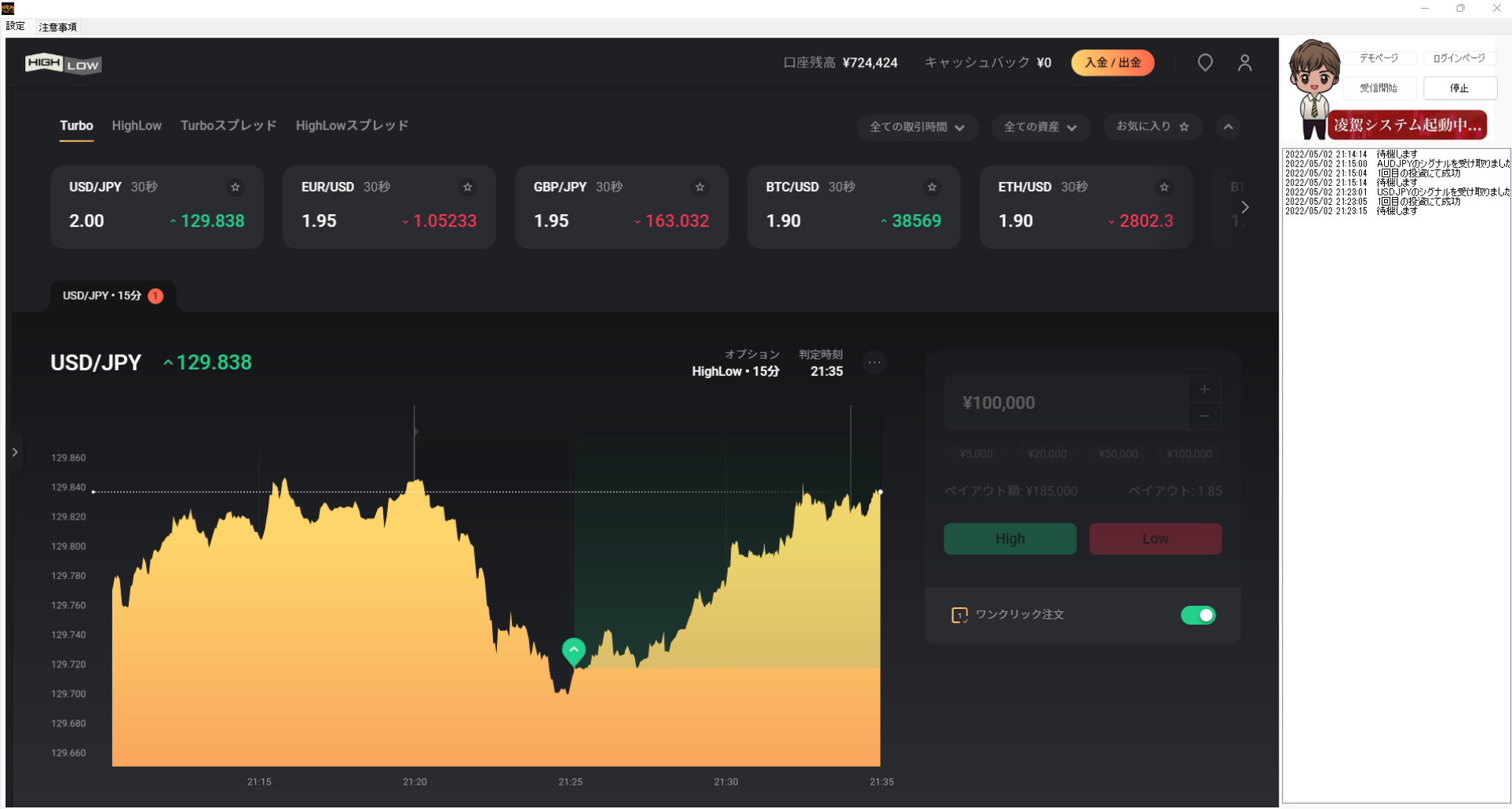Select the ¥100,000 preset amount

1189,454
